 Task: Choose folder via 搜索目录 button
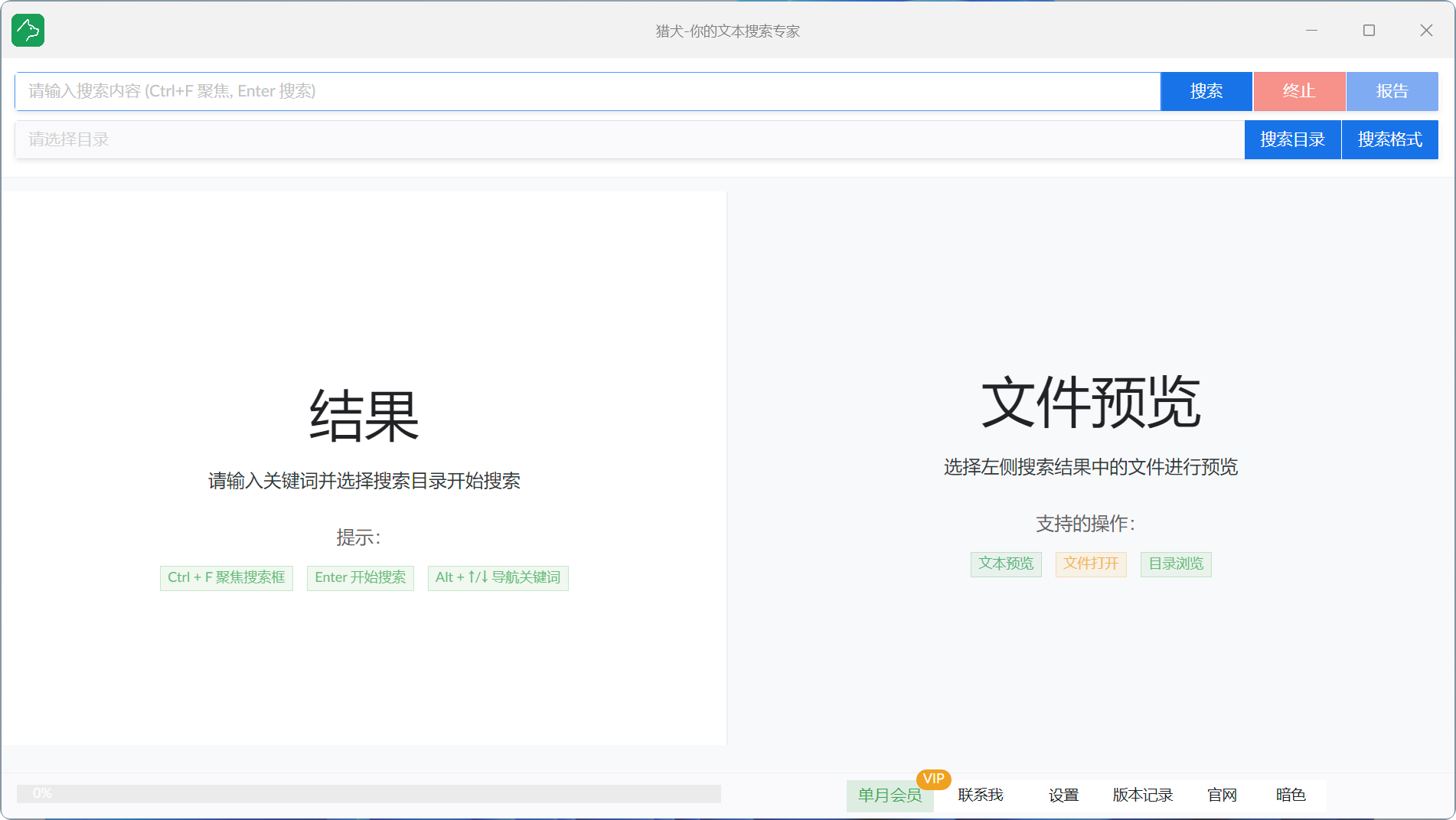pyautogui.click(x=1291, y=139)
